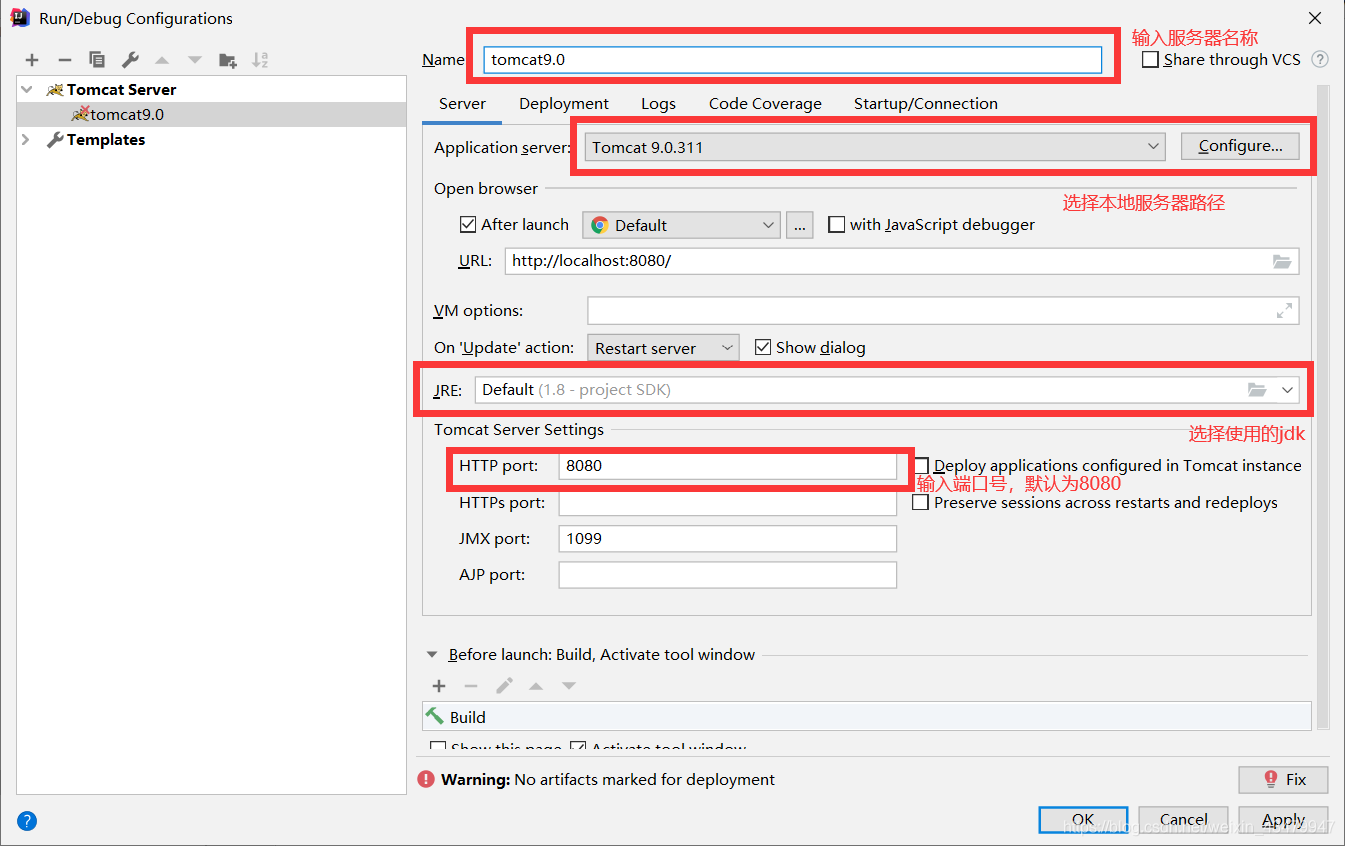
Task: Click the red warning icon
Action: tap(426, 779)
